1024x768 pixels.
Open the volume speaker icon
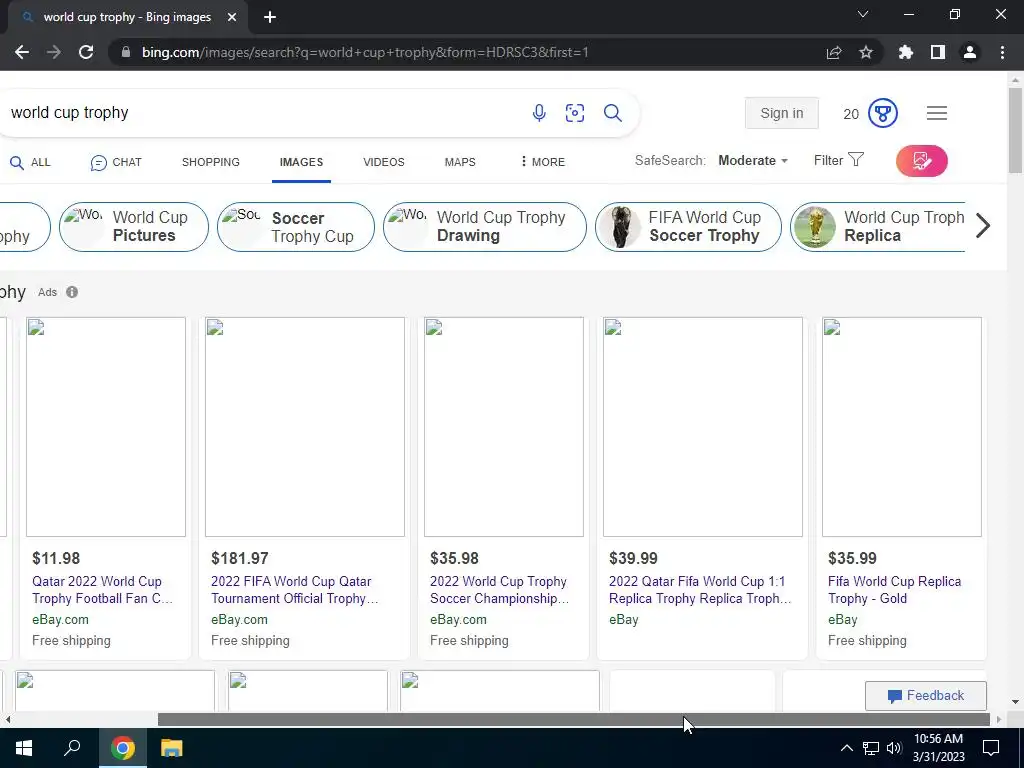click(894, 748)
